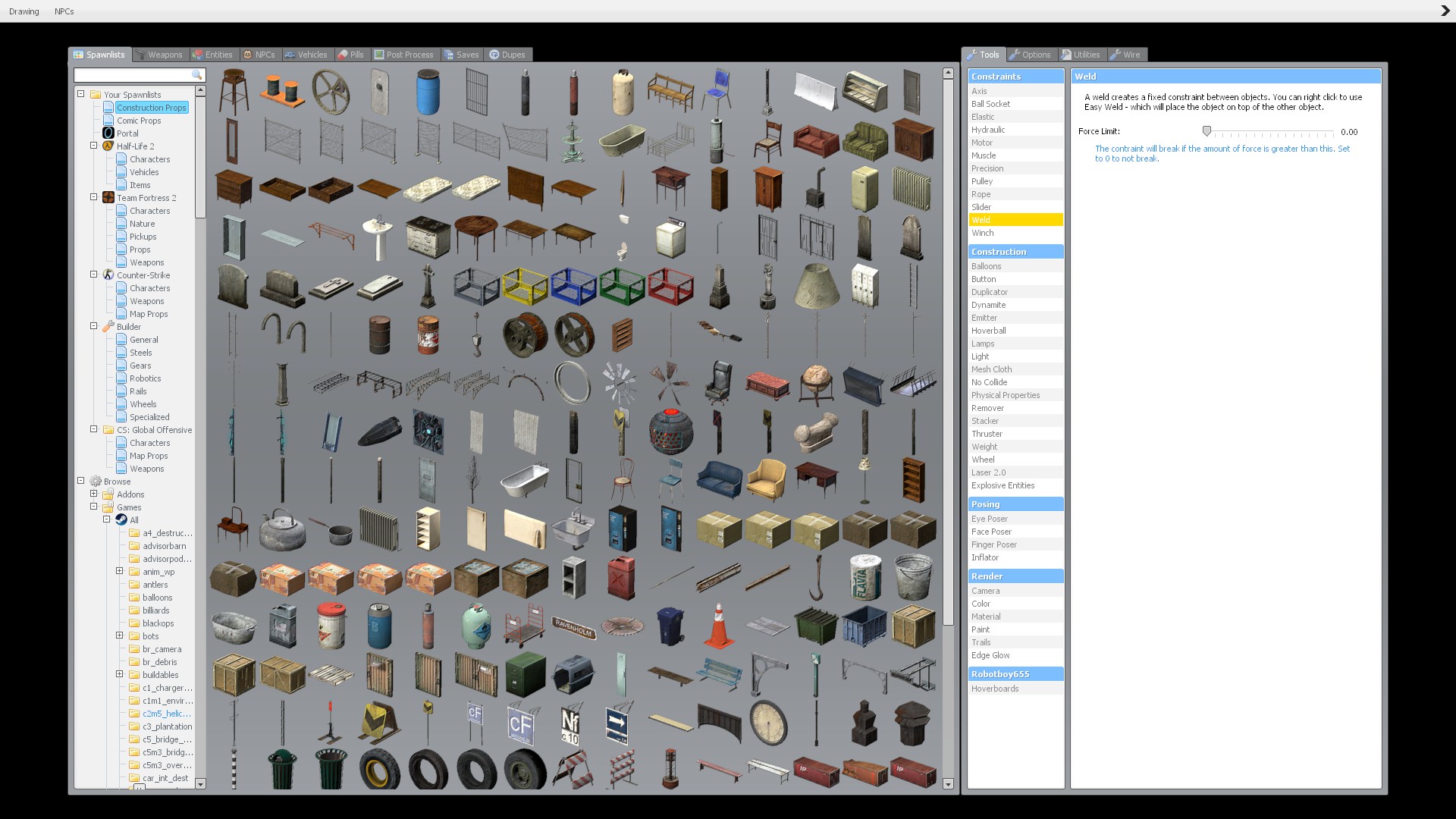The width and height of the screenshot is (1456, 819).
Task: Collapse the CS: Global Offensive node
Action: (x=94, y=429)
